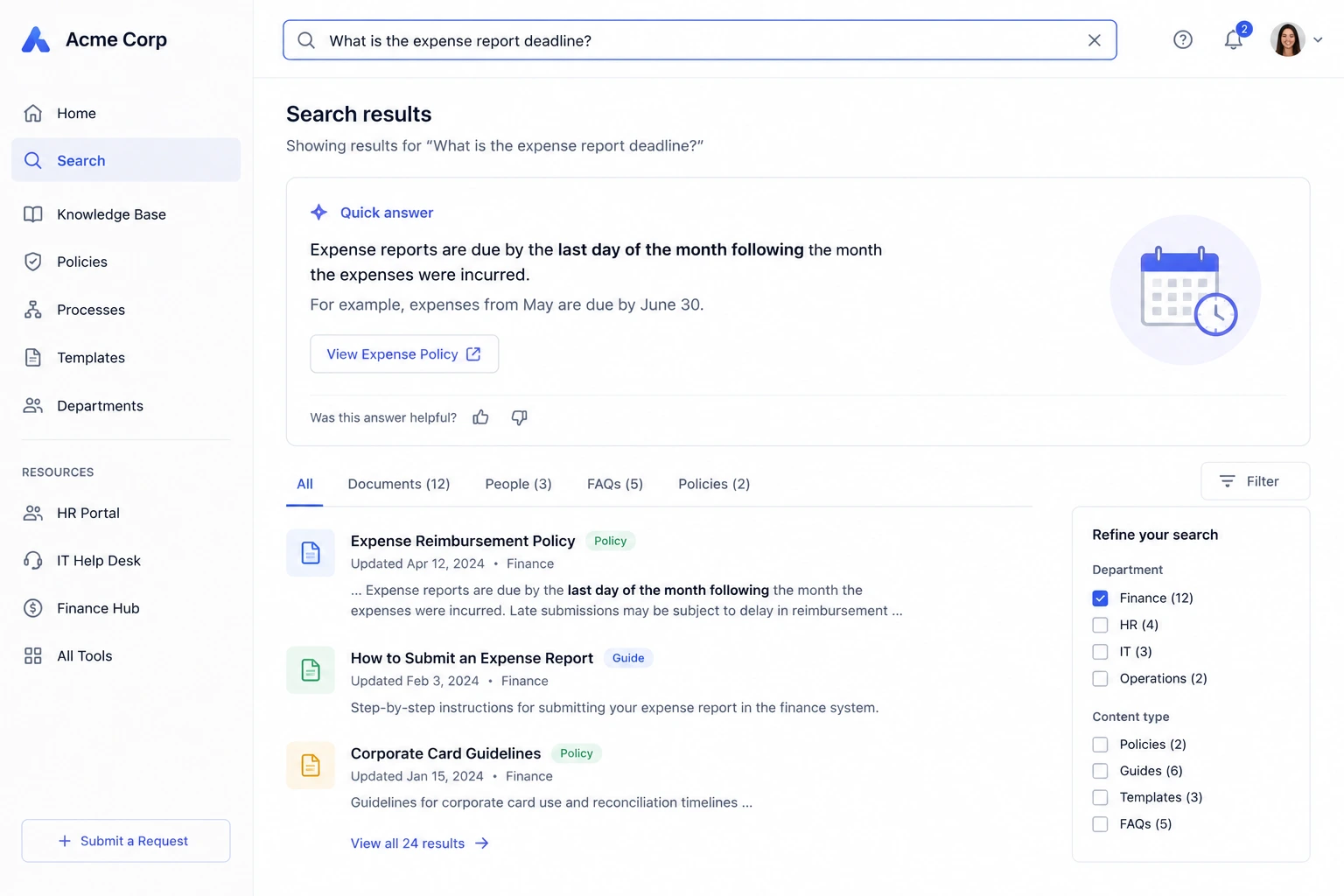
Task: Click the blue document icon for Expense Reimbursement Policy
Action: coord(311,553)
